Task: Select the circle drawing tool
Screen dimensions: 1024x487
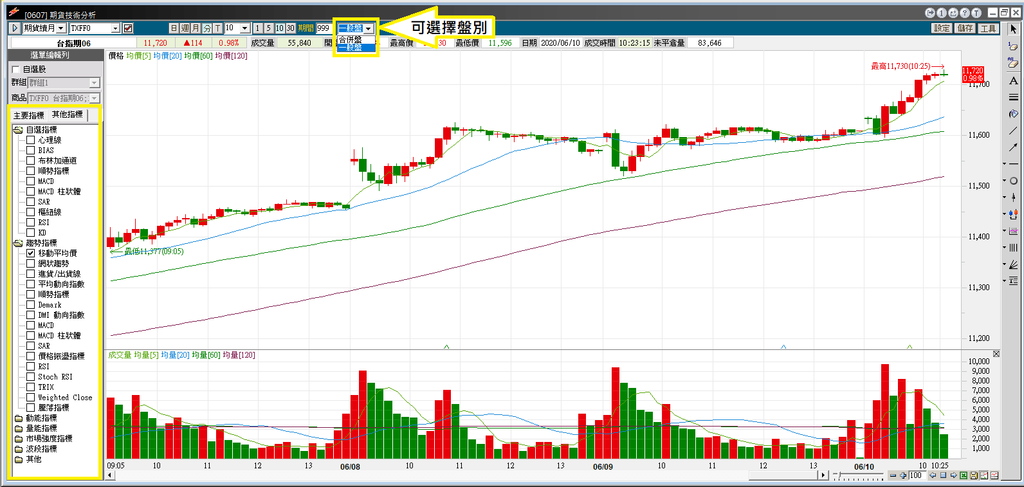Action: click(1014, 180)
